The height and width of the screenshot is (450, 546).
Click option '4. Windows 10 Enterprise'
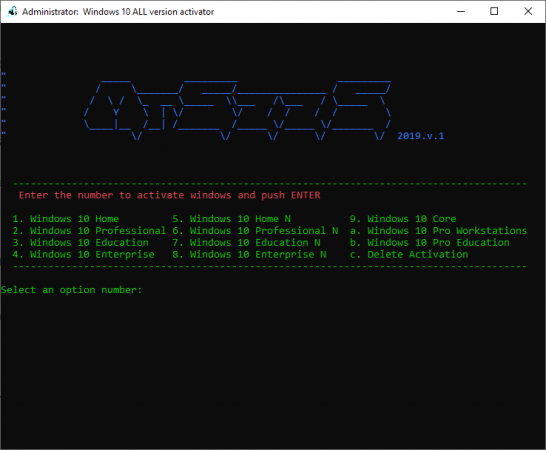pos(84,254)
